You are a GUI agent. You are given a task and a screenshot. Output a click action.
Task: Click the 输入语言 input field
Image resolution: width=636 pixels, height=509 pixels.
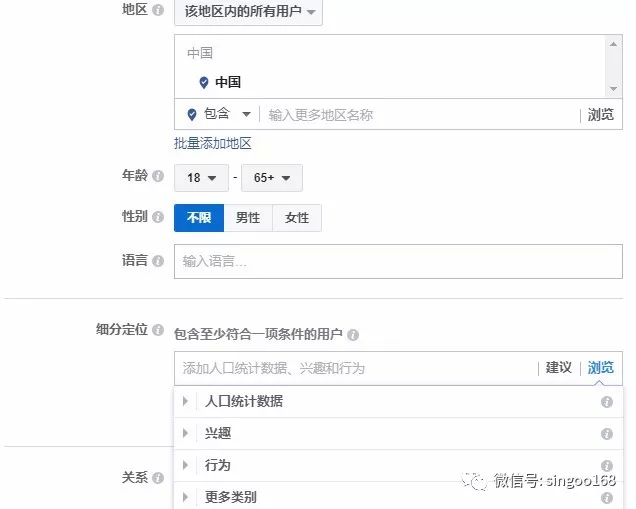coord(398,261)
